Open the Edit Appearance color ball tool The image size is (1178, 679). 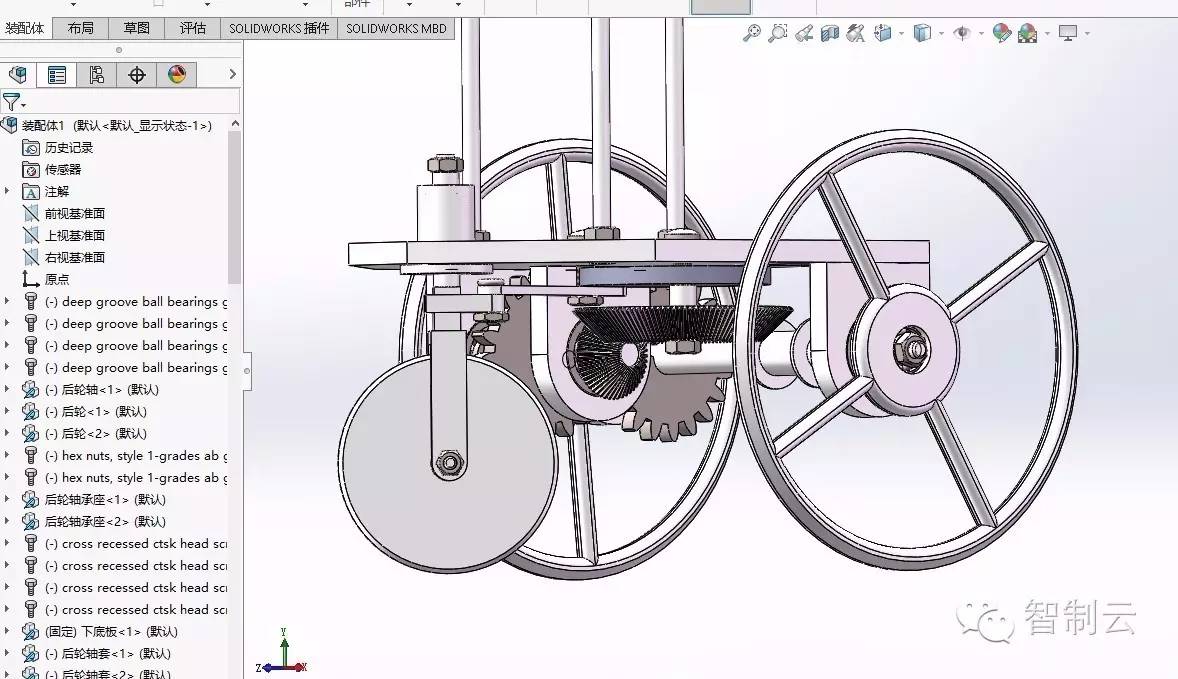1001,33
